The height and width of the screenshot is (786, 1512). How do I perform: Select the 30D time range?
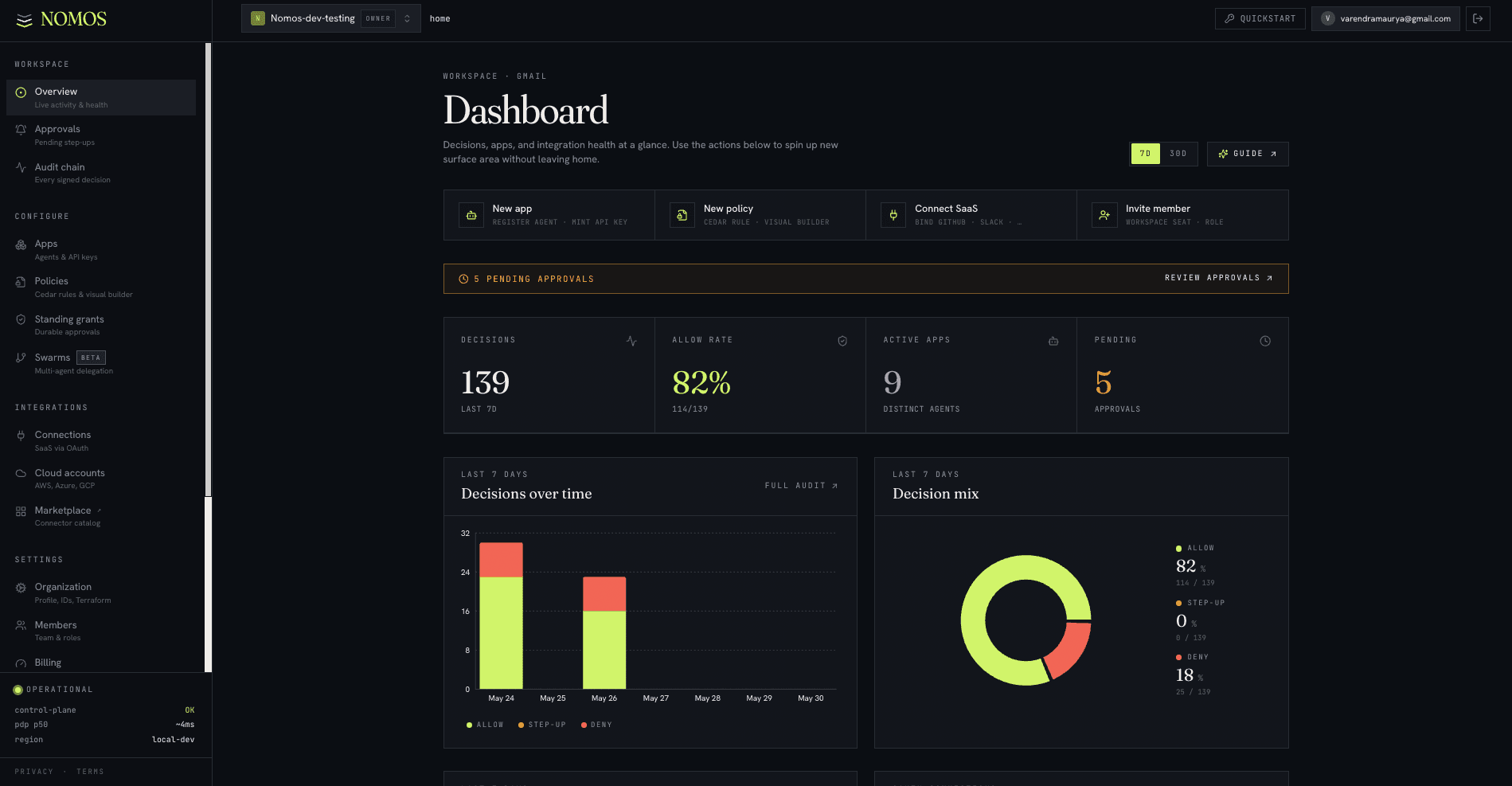[1178, 154]
